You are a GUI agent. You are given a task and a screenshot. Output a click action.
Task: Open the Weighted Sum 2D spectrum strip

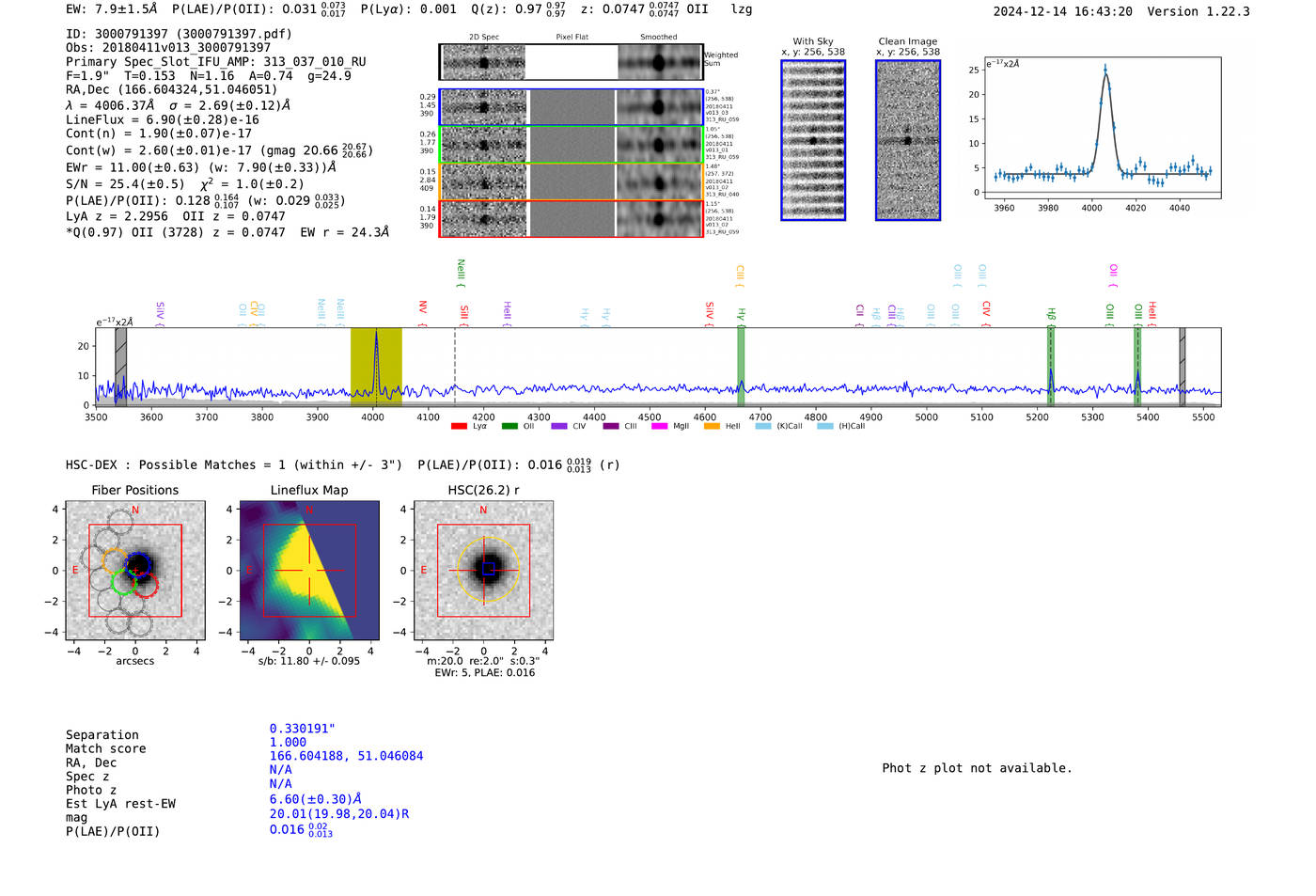click(x=571, y=62)
